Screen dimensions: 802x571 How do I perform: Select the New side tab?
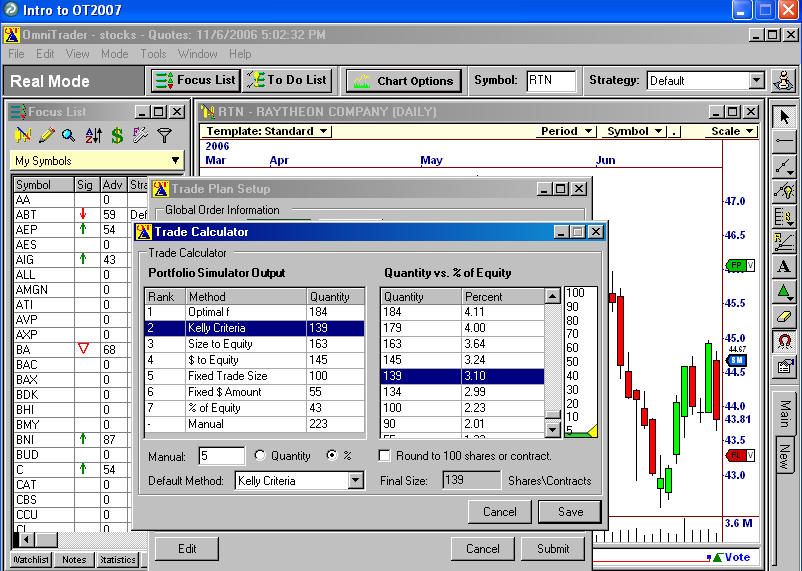click(x=785, y=456)
